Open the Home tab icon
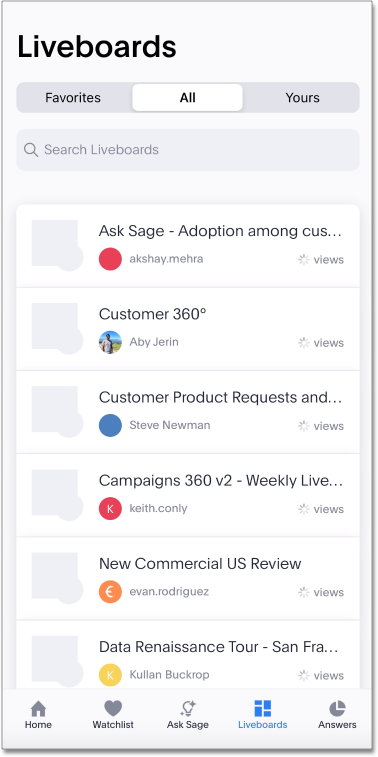 (38, 709)
